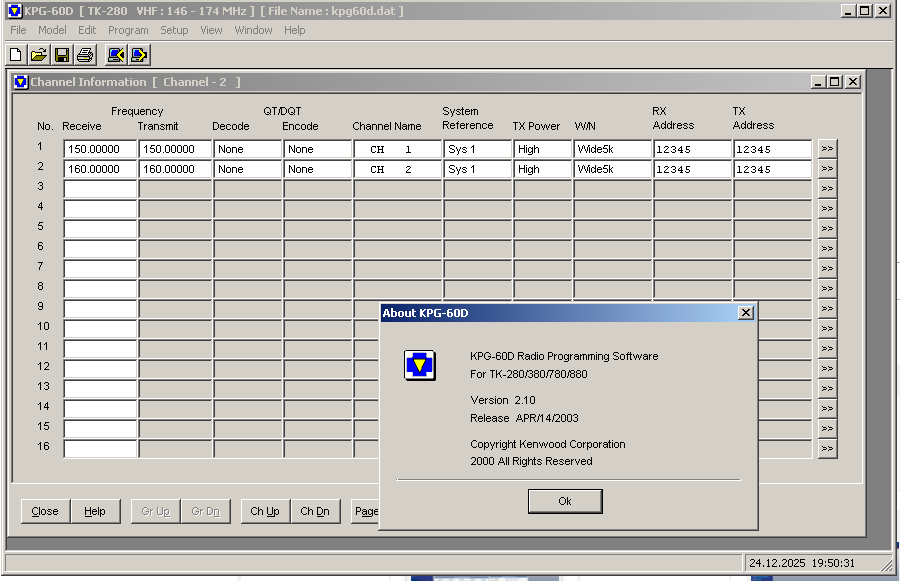This screenshot has height=581, width=900.
Task: Open the Program menu
Action: [x=128, y=30]
